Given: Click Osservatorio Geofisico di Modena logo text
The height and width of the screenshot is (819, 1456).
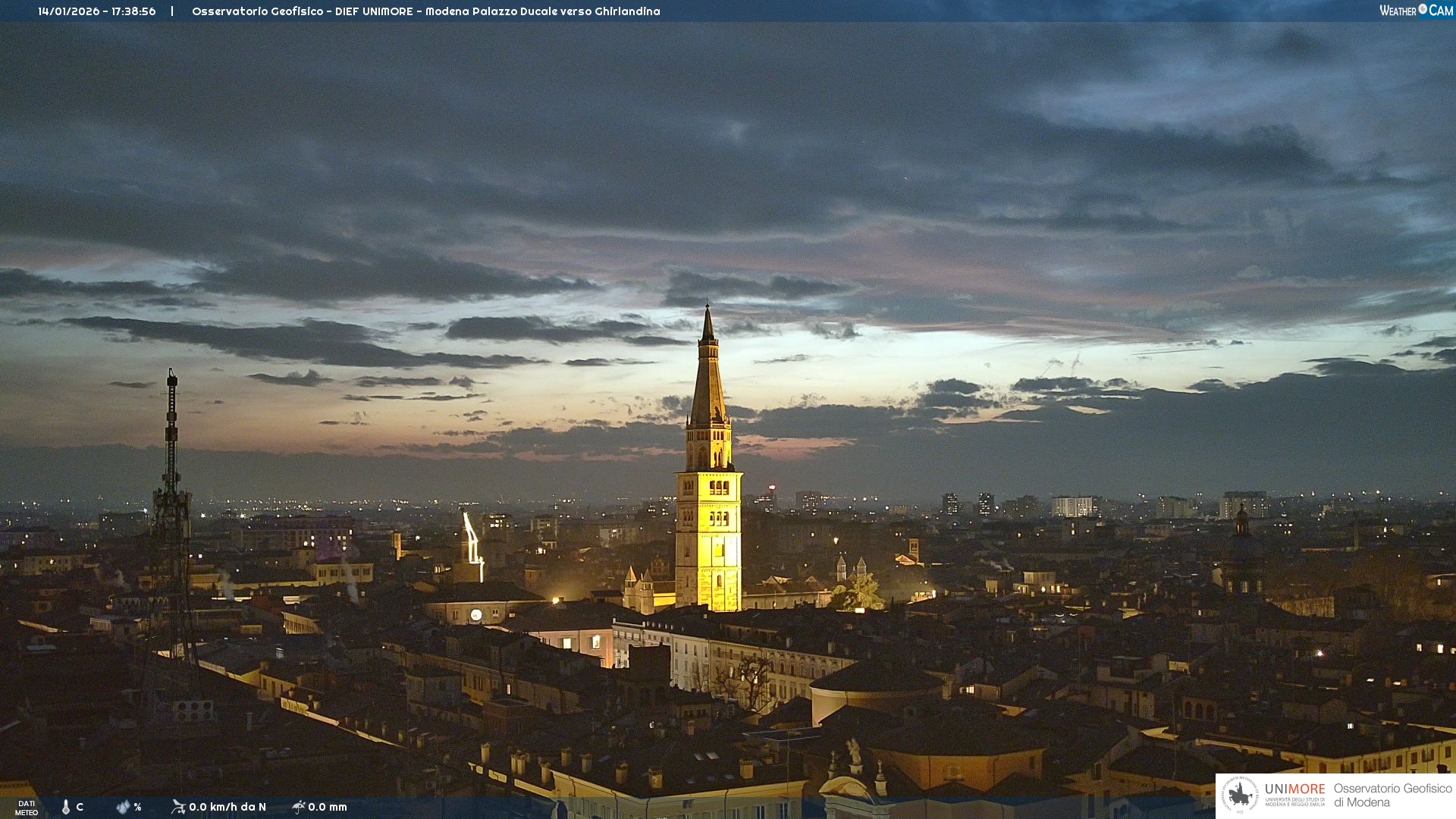Looking at the screenshot, I should click(1392, 795).
